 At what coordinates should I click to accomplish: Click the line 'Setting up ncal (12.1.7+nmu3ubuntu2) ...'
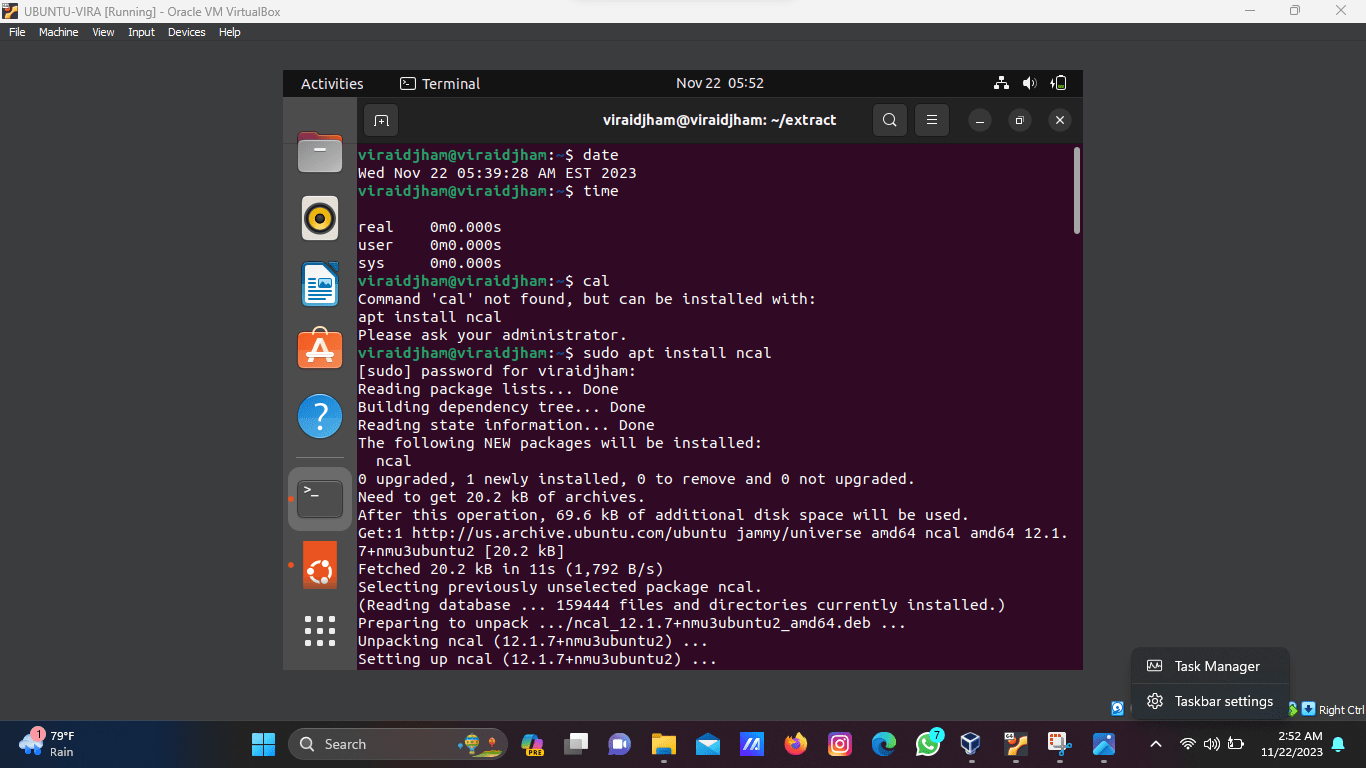coord(537,659)
